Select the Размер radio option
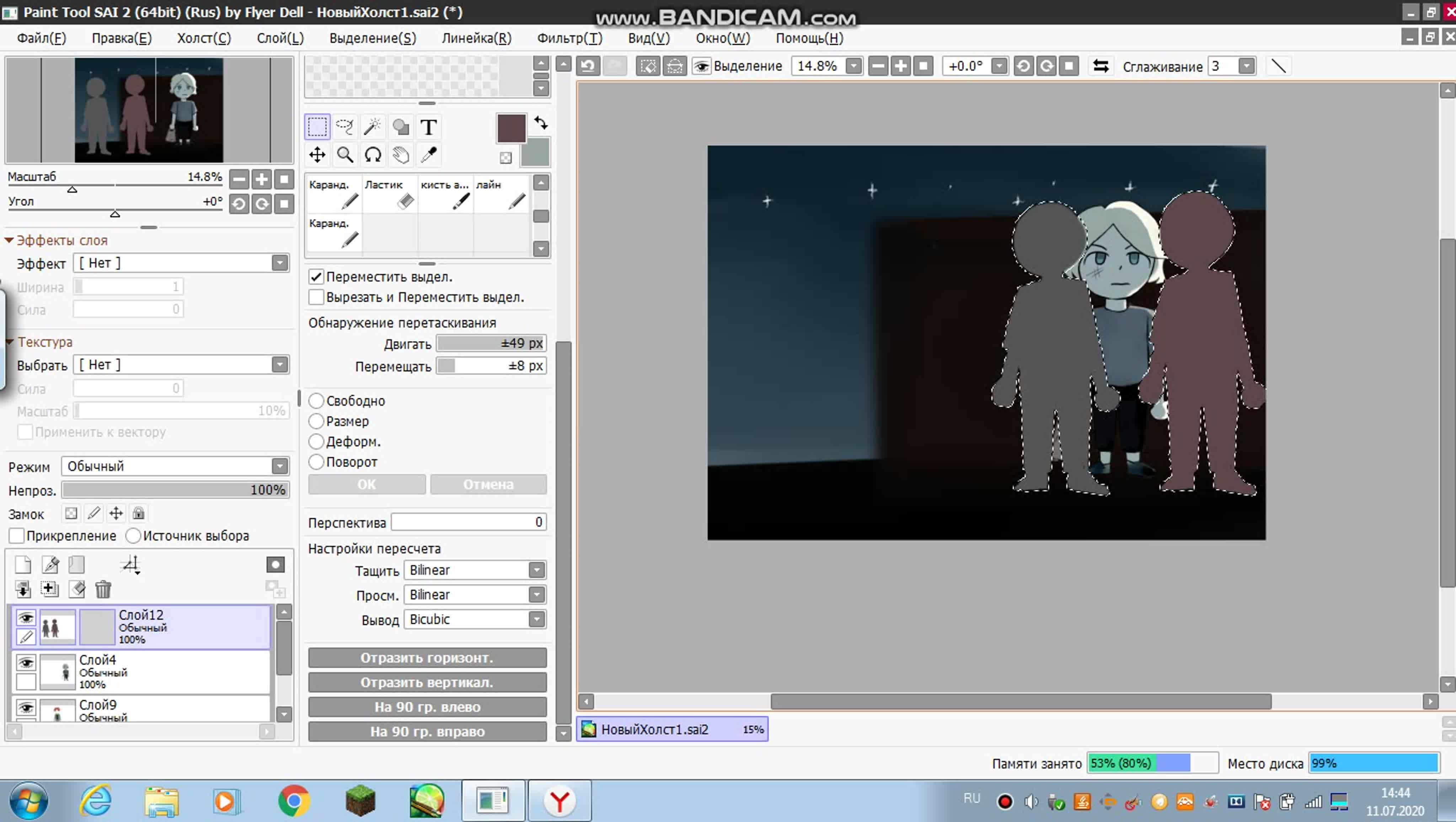Screen dimensions: 1456x822 (x=316, y=421)
